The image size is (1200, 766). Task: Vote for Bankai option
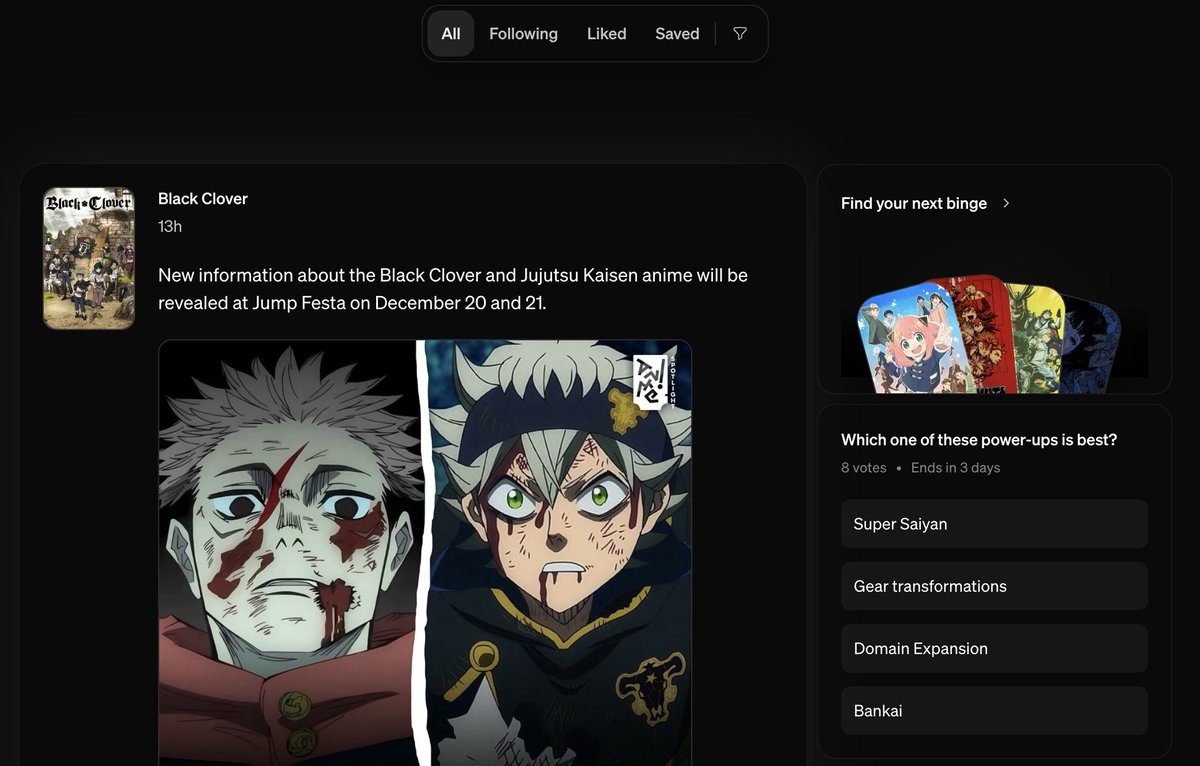click(994, 711)
